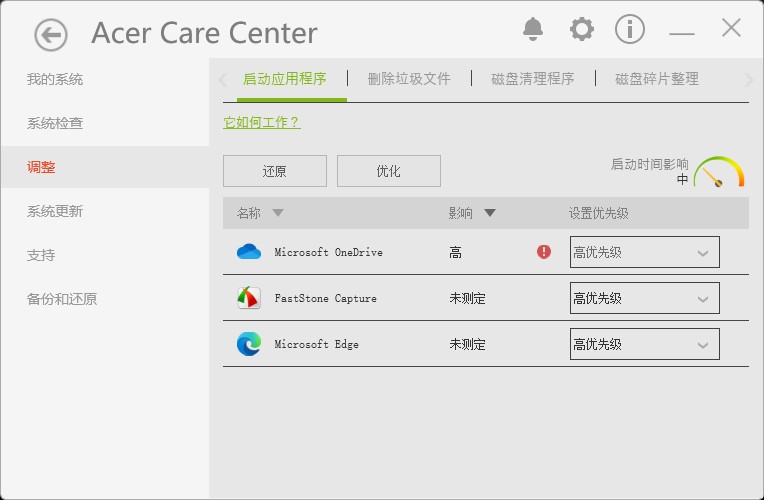The height and width of the screenshot is (500, 764).
Task: Open 系统检查 in the sidebar
Action: tap(55, 123)
